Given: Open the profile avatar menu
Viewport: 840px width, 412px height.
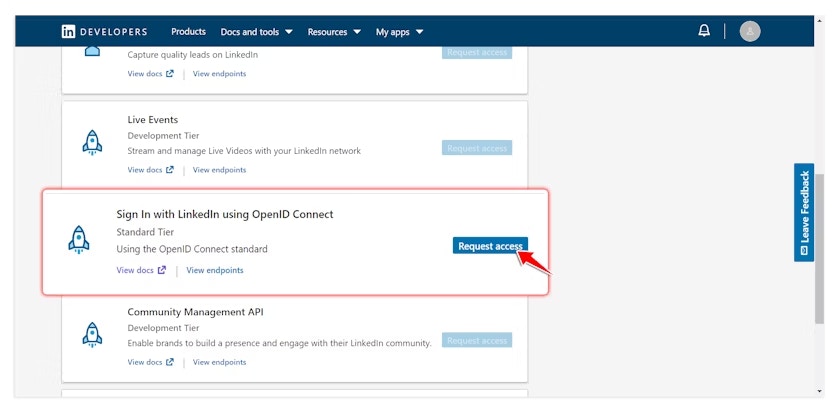Looking at the screenshot, I should pyautogui.click(x=750, y=31).
